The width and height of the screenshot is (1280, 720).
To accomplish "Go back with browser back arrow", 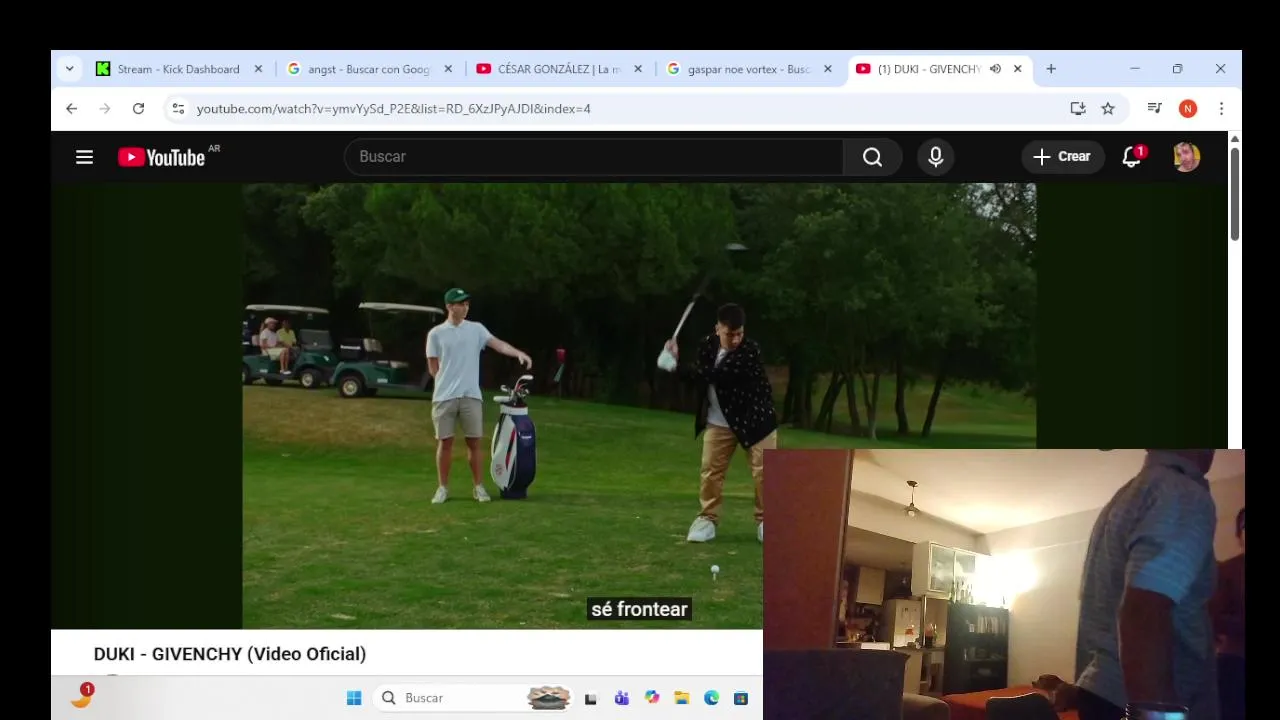I will [72, 108].
